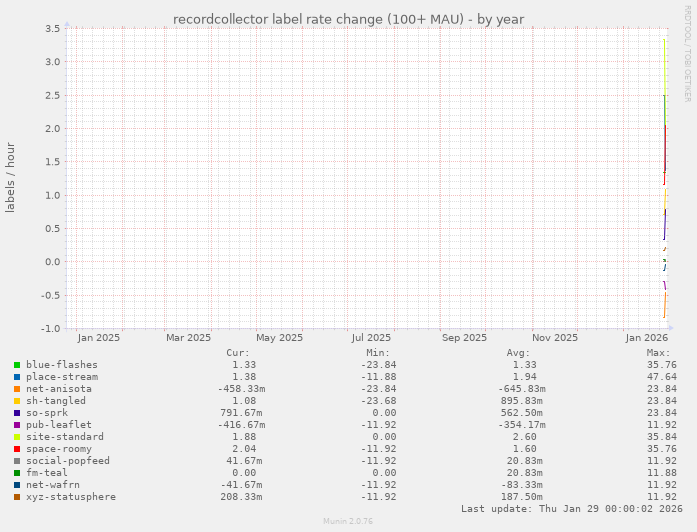
Task: Click the 'Sep 2025' x-axis label
Action: [465, 338]
